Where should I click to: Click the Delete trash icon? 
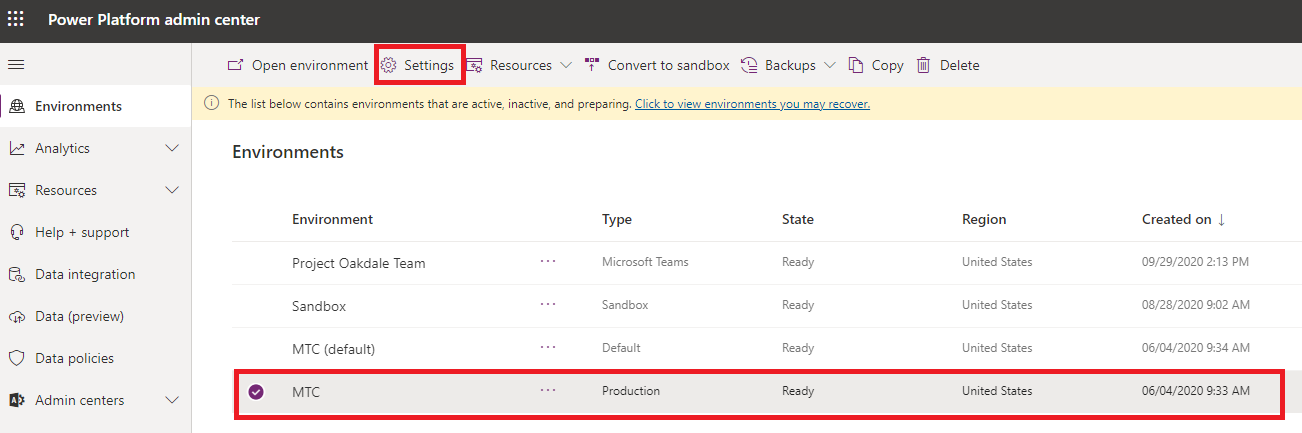(x=924, y=65)
